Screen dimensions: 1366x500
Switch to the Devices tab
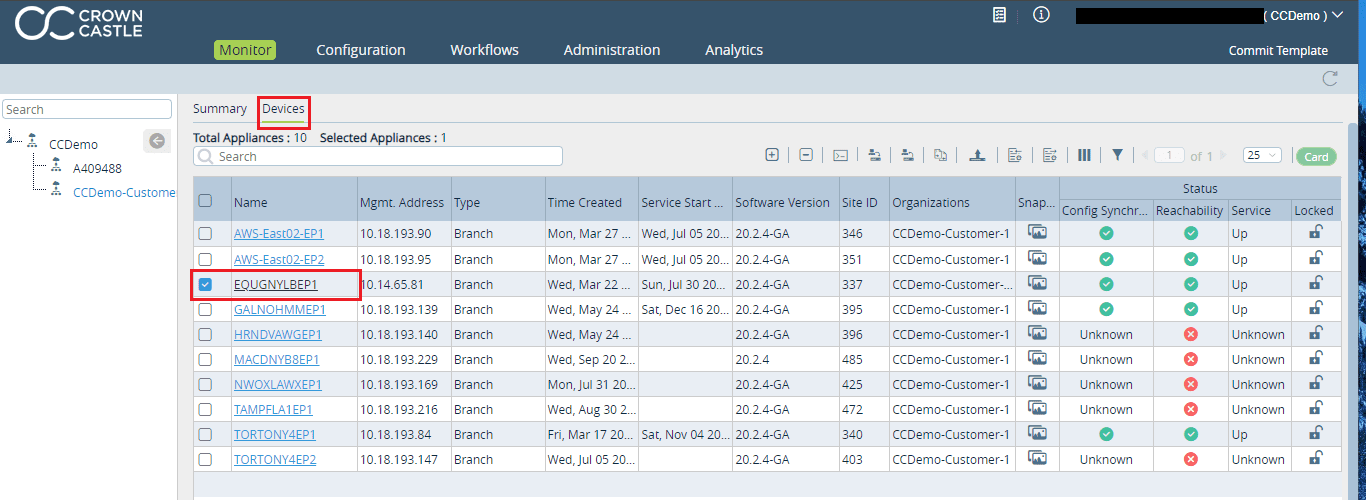point(283,109)
